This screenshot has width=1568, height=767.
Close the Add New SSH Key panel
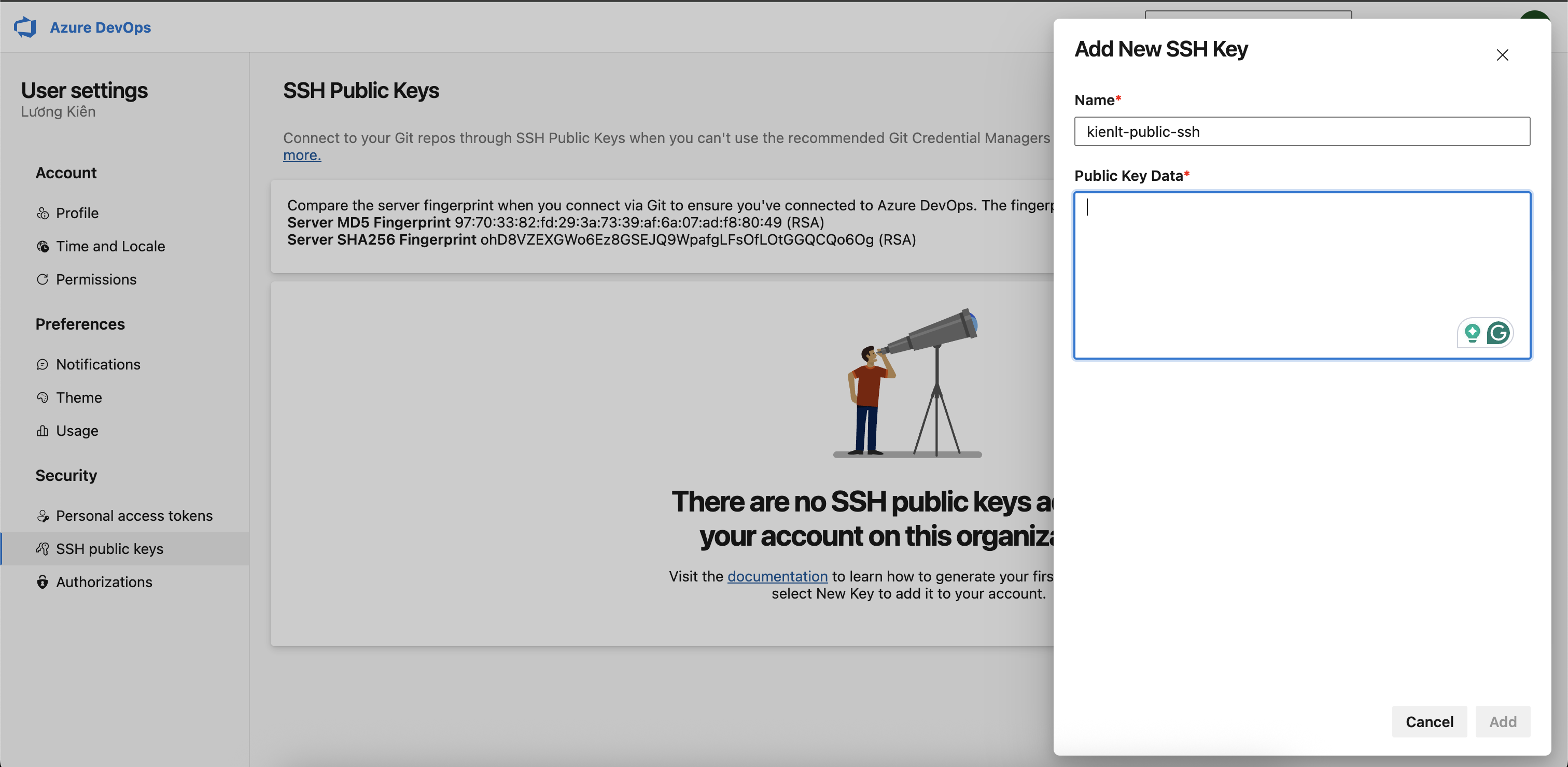1502,55
